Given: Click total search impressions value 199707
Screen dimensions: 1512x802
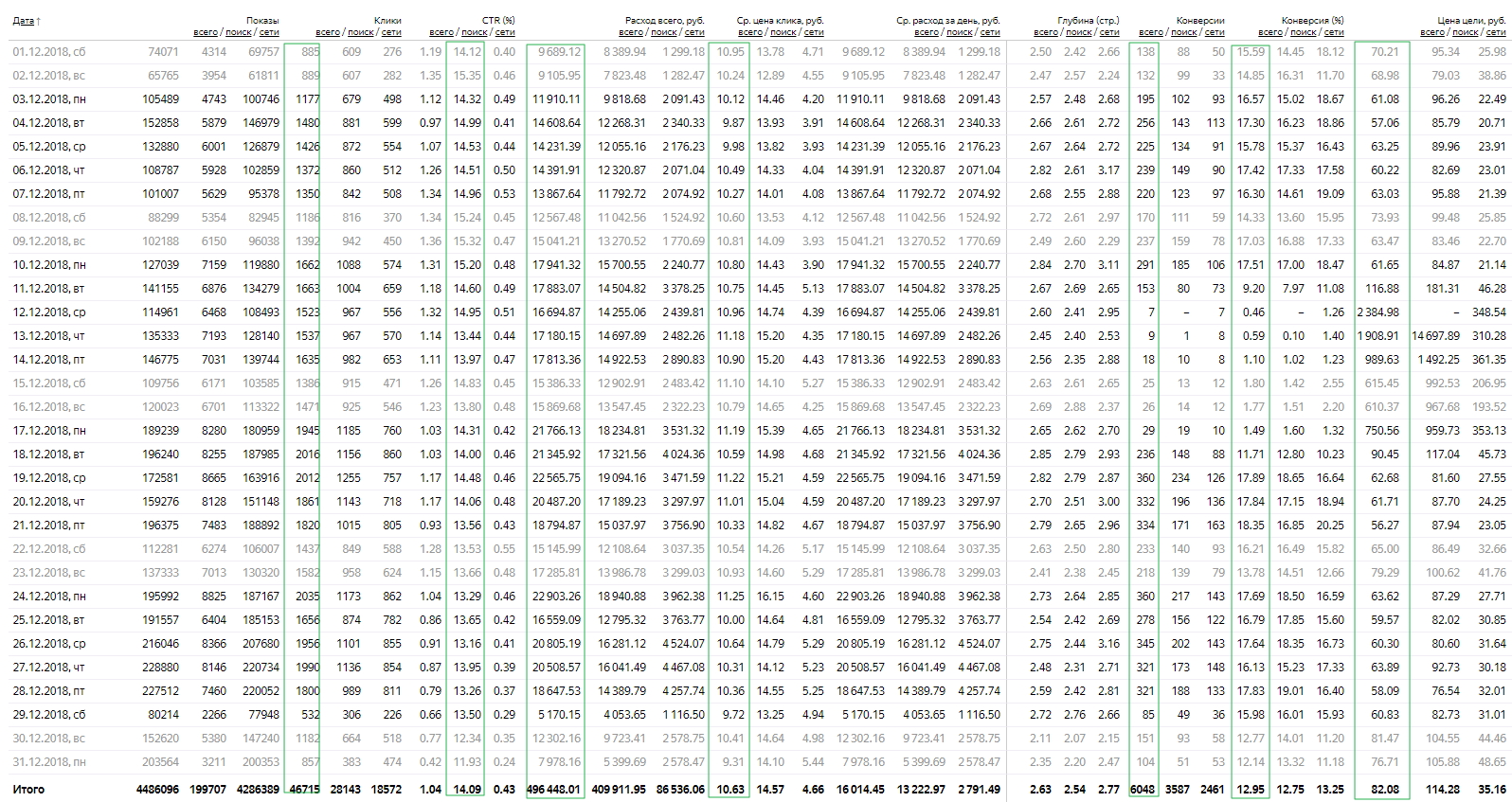Looking at the screenshot, I should pos(208,789).
